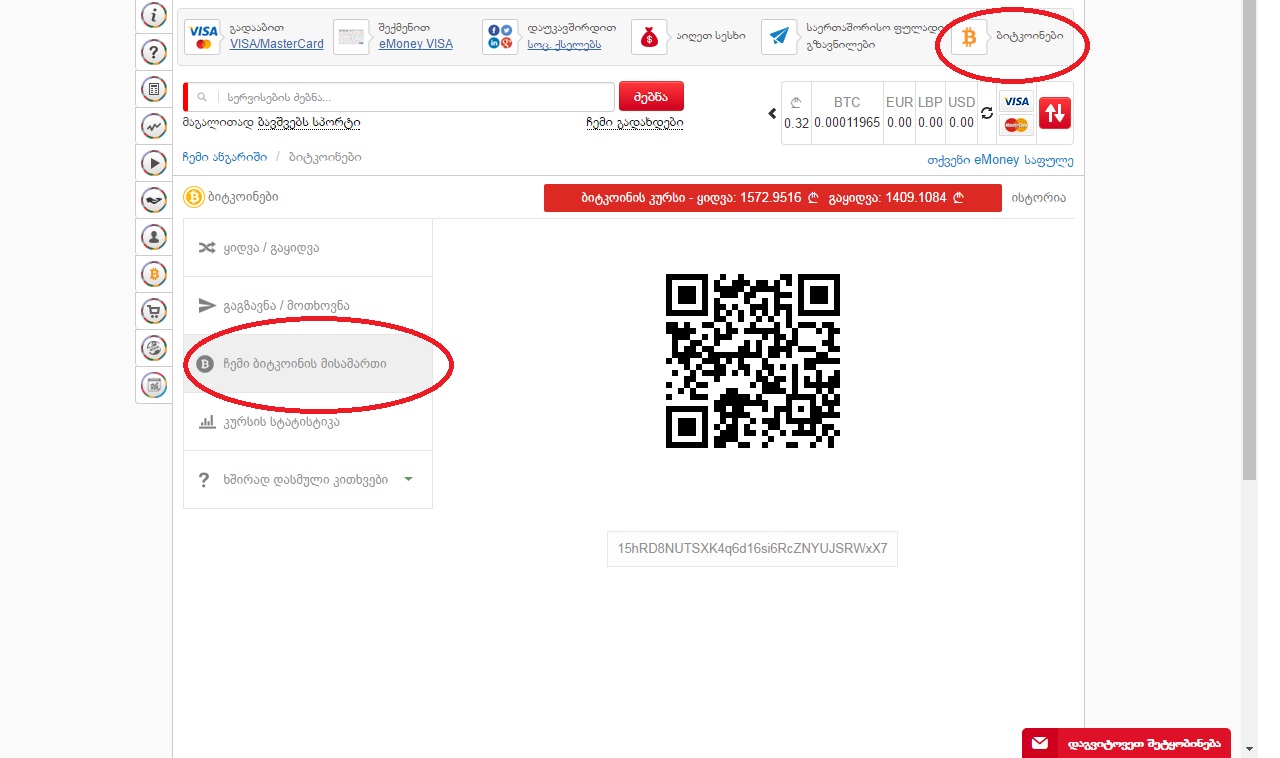This screenshot has width=1280, height=758.
Task: Open the calendar sidebar icon at bottom
Action: pyautogui.click(x=153, y=384)
